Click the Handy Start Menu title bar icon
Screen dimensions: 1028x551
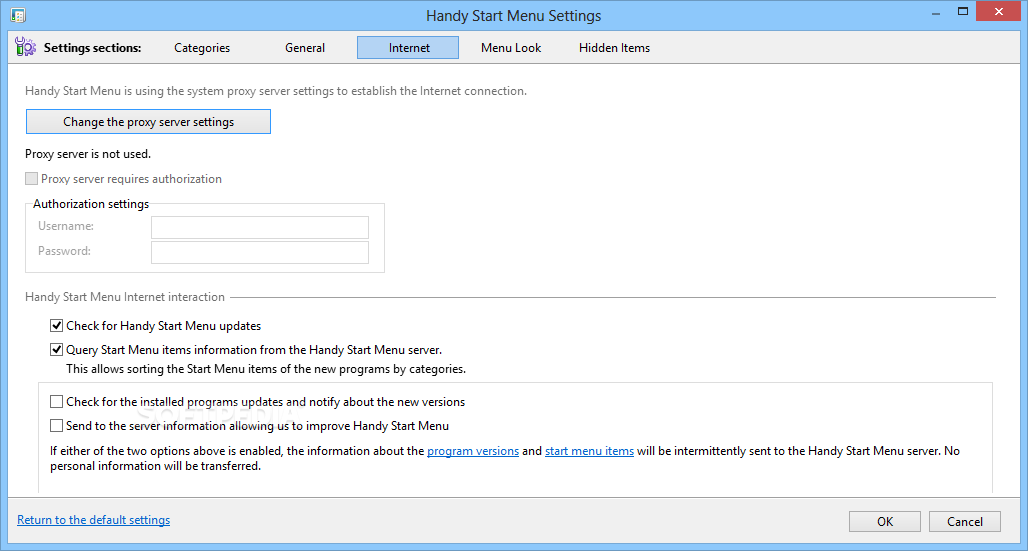pyautogui.click(x=18, y=15)
